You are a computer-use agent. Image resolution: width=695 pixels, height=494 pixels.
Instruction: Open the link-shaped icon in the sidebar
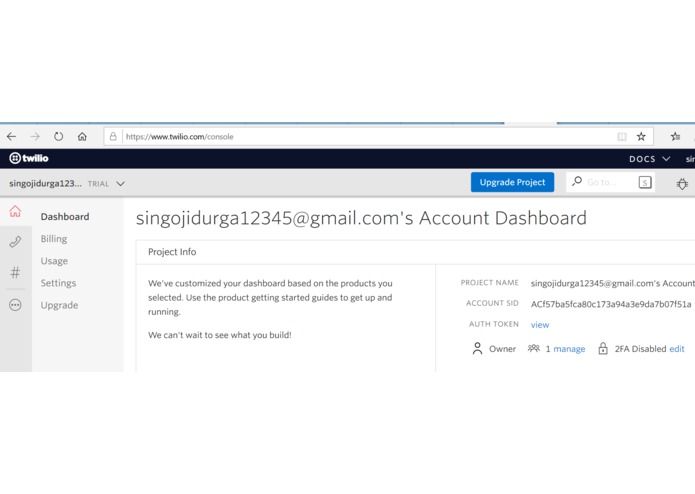[15, 241]
